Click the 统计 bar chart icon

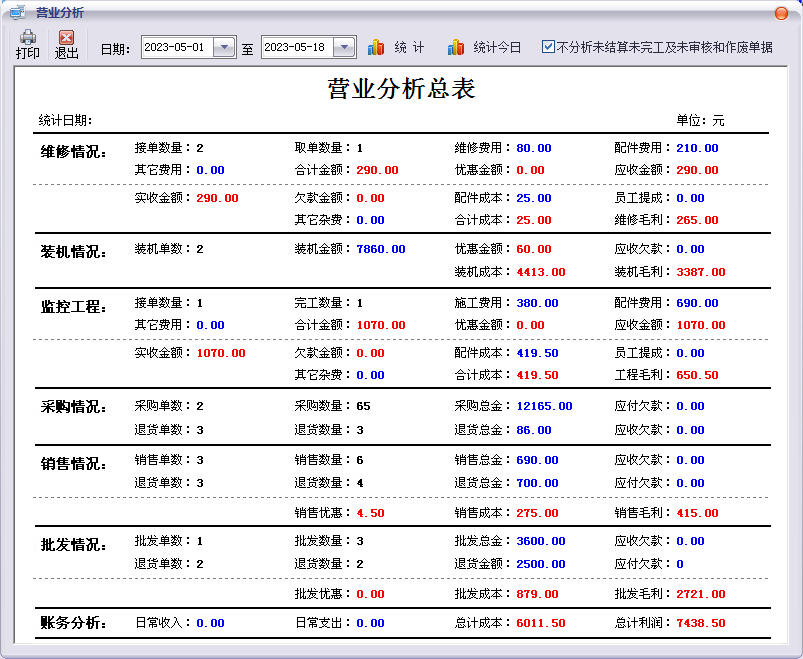click(x=376, y=47)
